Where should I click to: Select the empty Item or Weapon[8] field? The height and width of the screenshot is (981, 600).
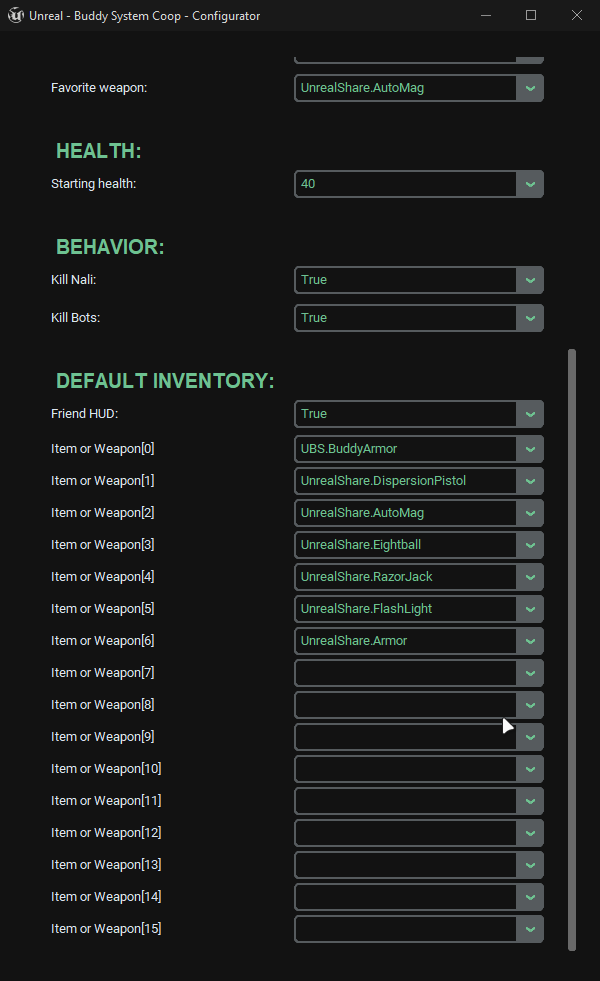pyautogui.click(x=405, y=705)
